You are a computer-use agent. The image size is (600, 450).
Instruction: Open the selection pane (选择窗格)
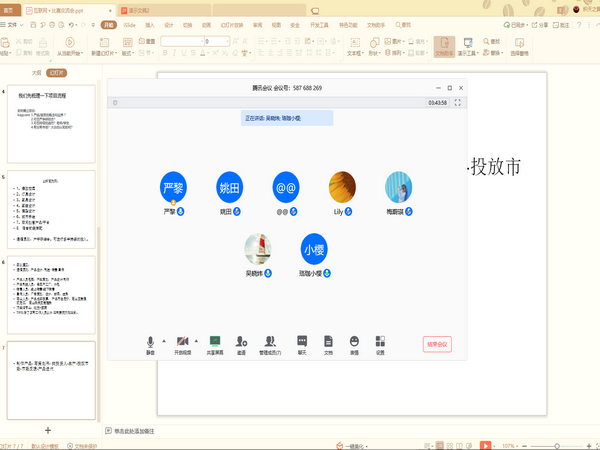coord(519,47)
